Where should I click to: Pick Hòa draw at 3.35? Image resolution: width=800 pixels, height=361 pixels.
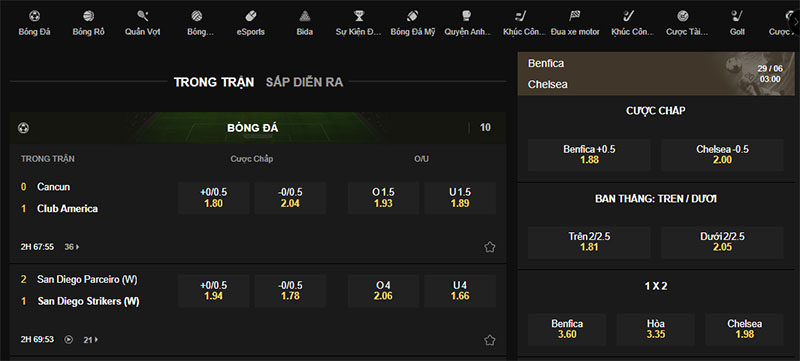point(656,329)
